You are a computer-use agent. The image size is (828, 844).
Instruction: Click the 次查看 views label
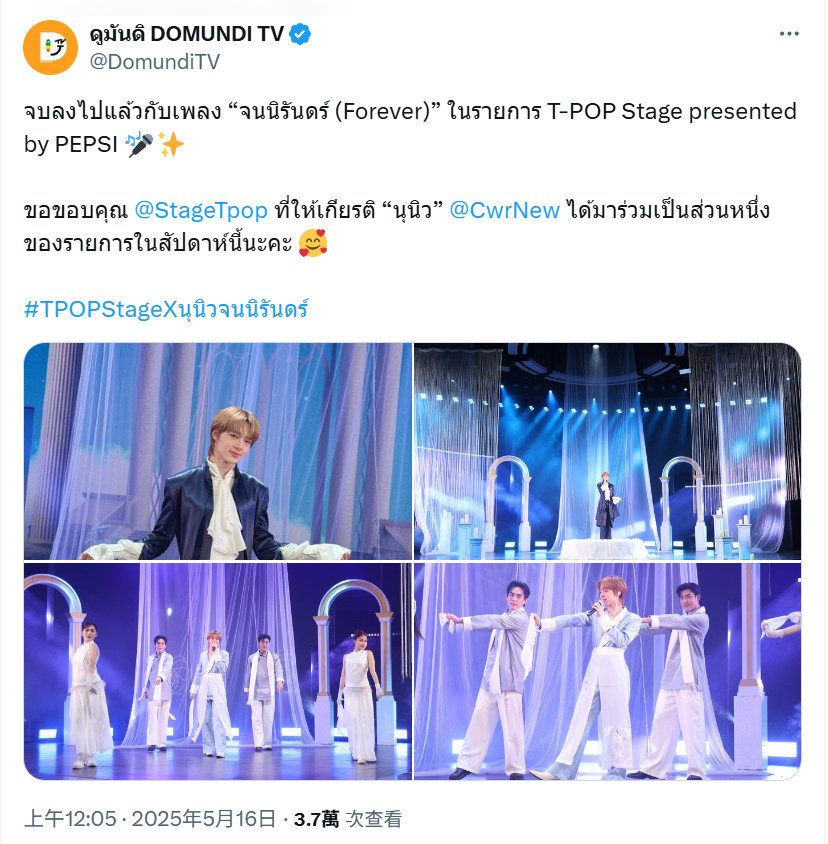[373, 819]
